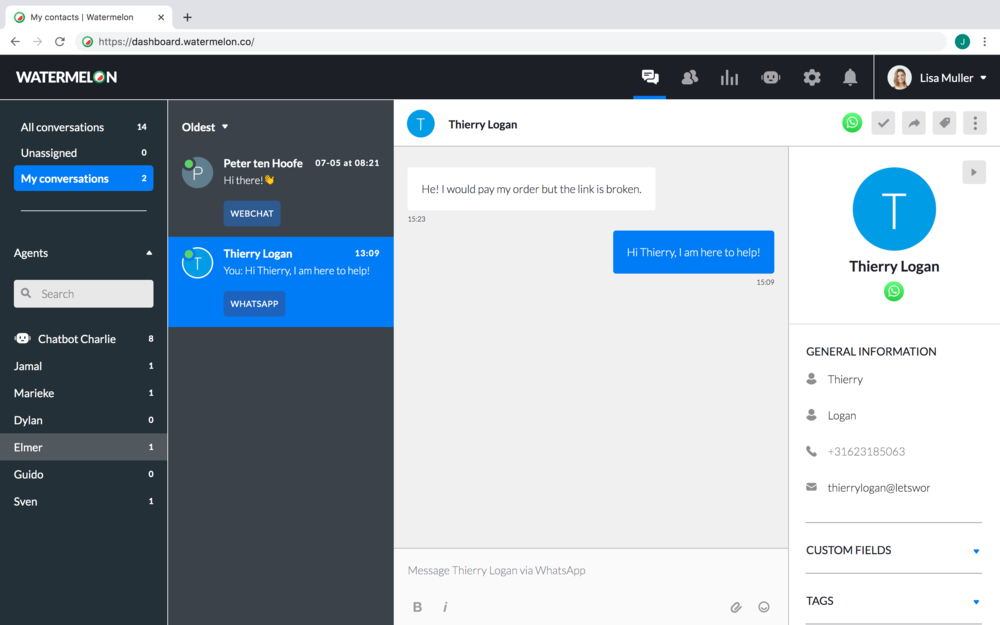Open the emoji picker smiley icon
The height and width of the screenshot is (625, 1000).
tap(764, 607)
